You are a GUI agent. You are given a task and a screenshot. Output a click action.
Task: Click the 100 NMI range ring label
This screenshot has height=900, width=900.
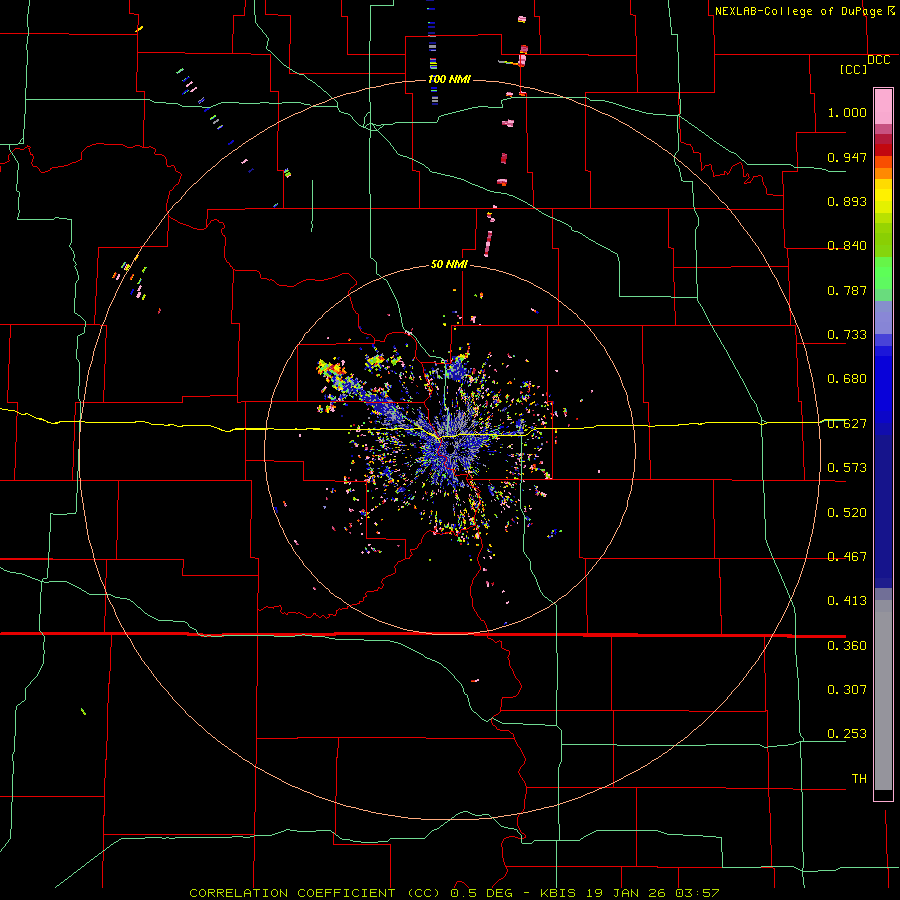[449, 79]
